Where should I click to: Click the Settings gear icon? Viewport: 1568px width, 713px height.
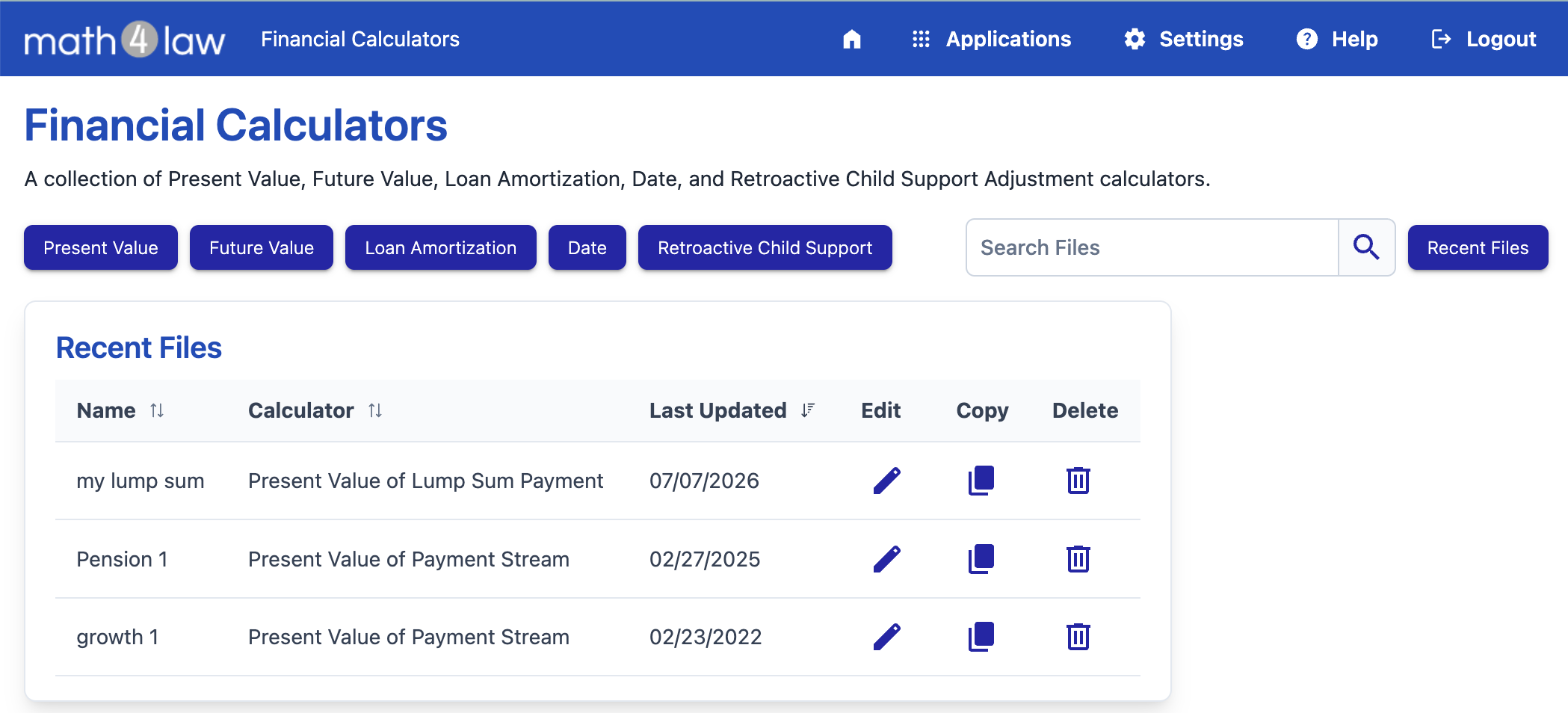tap(1135, 39)
